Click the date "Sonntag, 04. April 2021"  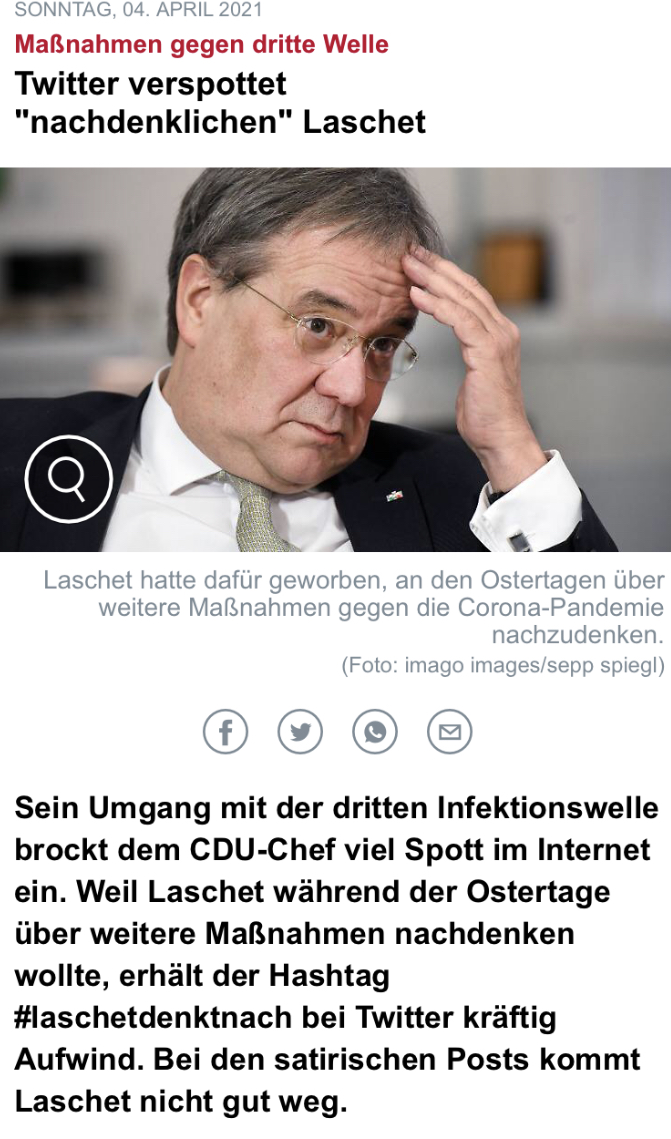(x=138, y=10)
